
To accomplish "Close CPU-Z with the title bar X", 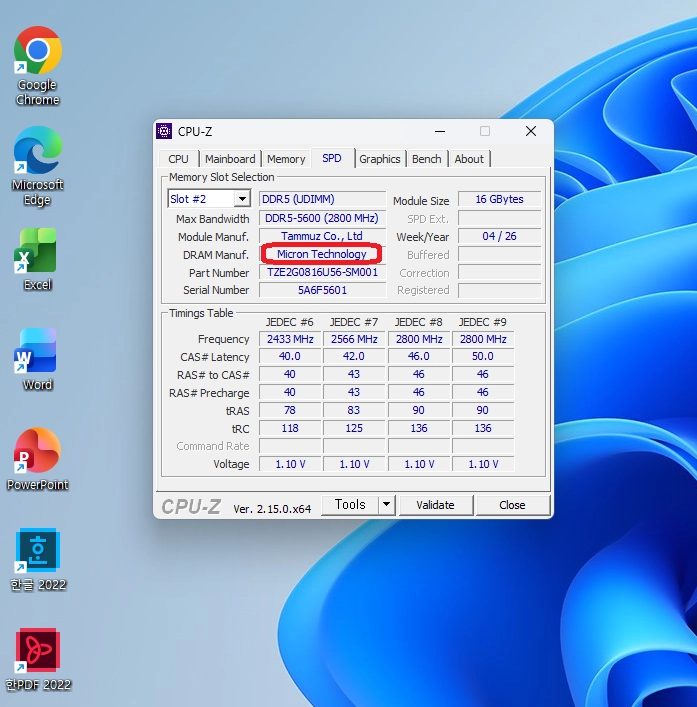I will pyautogui.click(x=531, y=131).
